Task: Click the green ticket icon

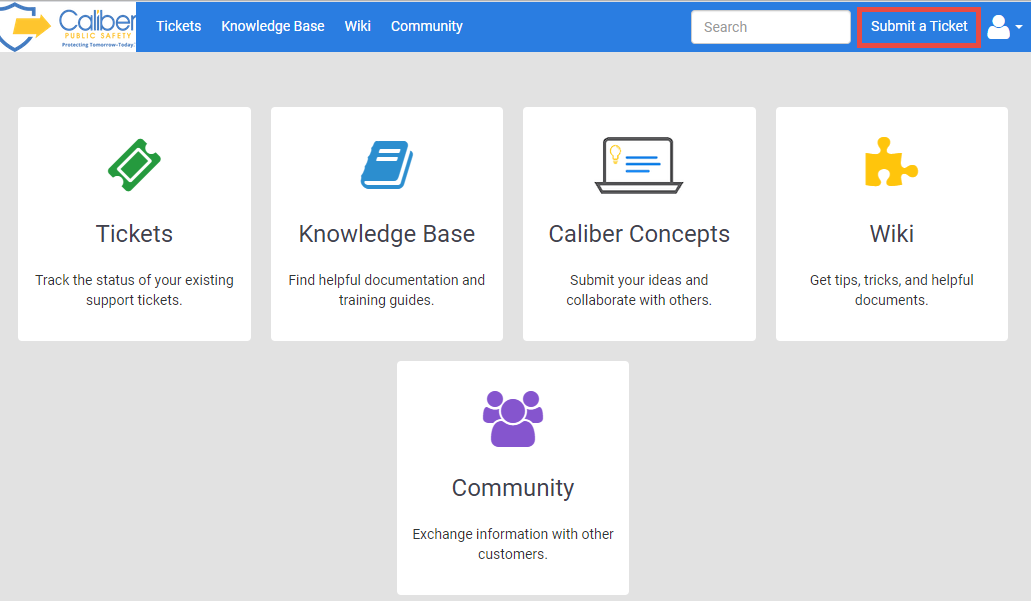Action: point(135,165)
